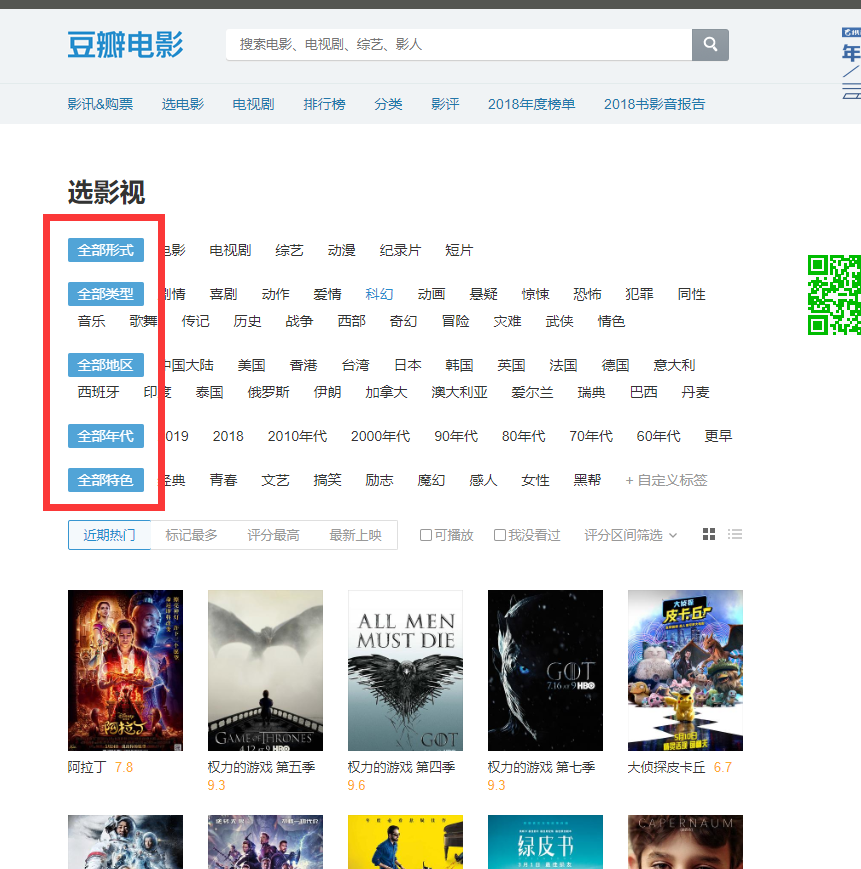The height and width of the screenshot is (869, 861).
Task: Open 影讯&购票 in navigation bar
Action: coord(100,104)
